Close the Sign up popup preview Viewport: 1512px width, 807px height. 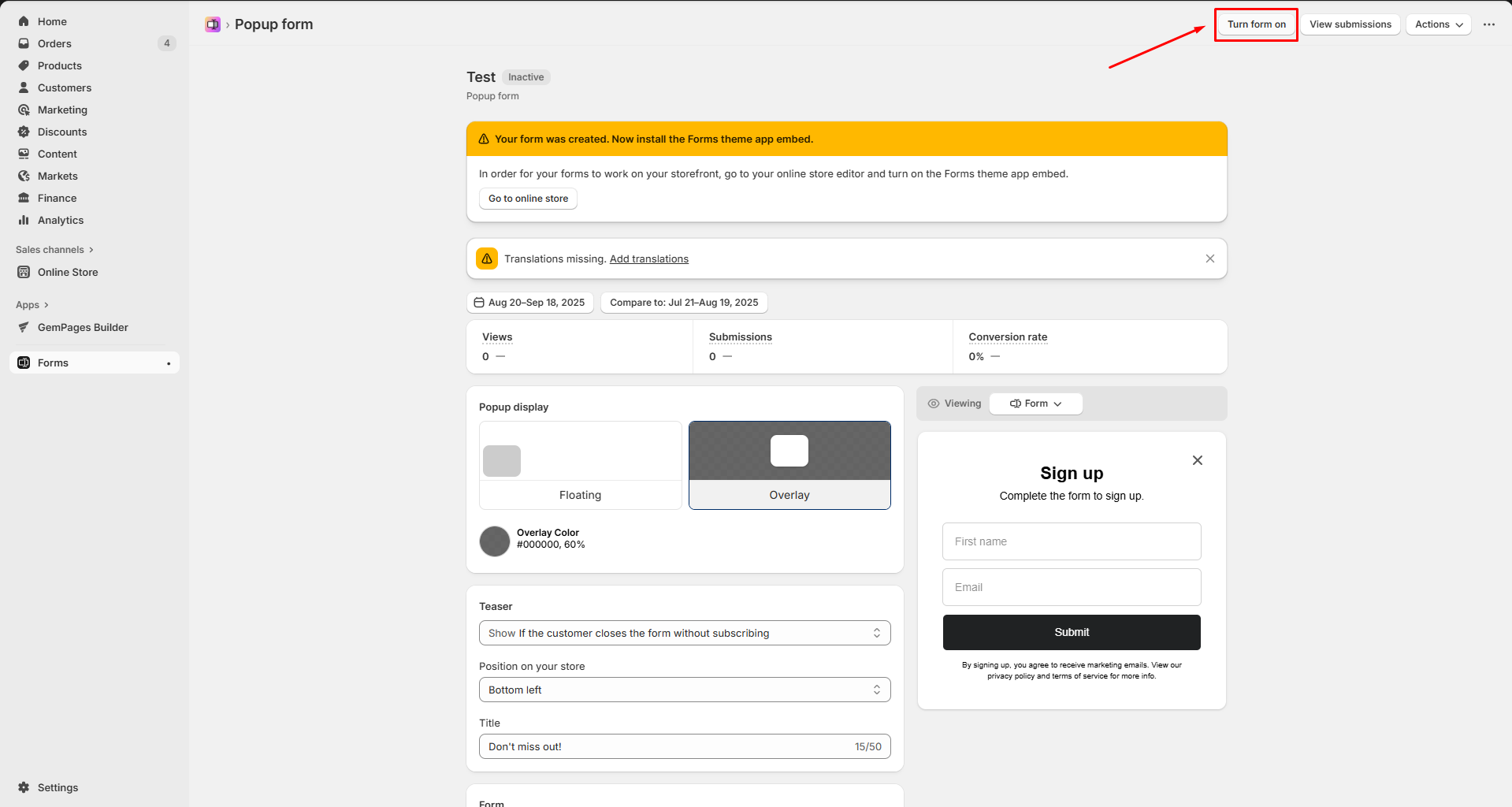1197,460
